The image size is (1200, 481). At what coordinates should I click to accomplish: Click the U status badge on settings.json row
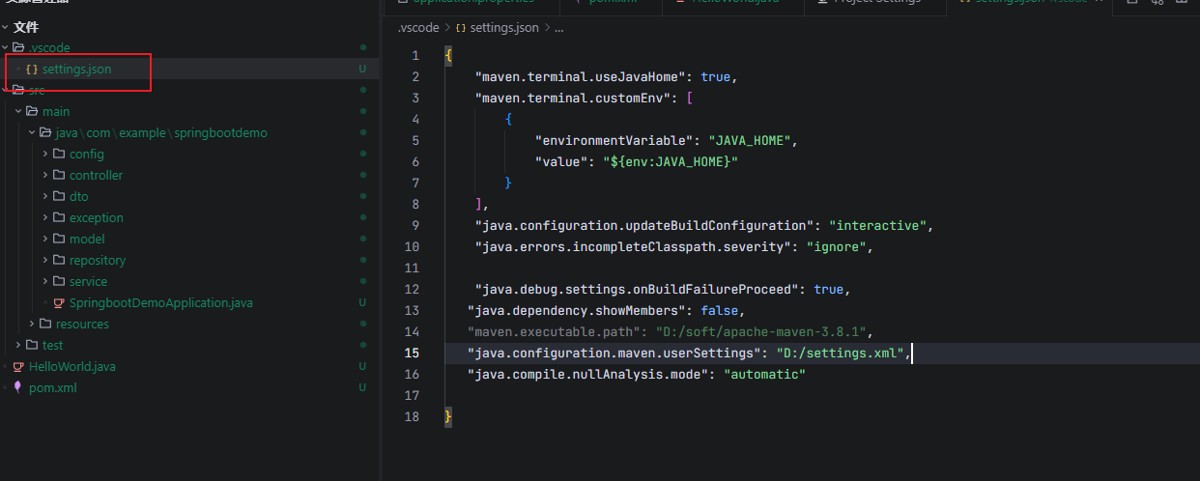pyautogui.click(x=363, y=69)
